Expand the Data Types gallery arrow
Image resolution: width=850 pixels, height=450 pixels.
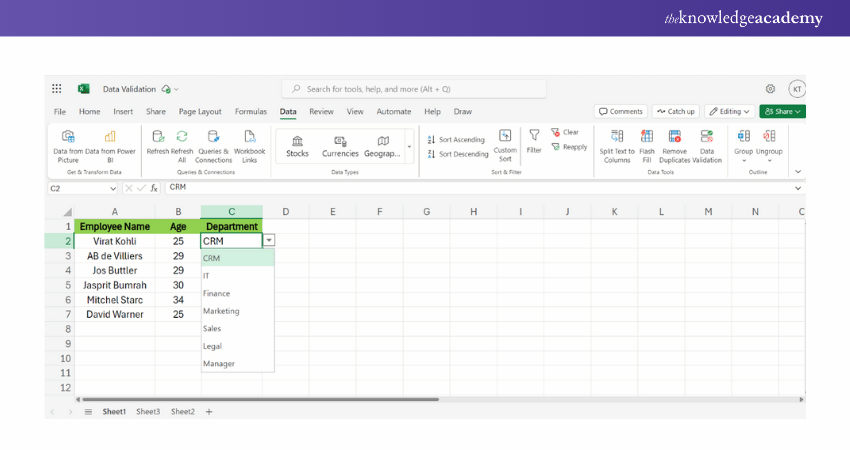tap(408, 147)
